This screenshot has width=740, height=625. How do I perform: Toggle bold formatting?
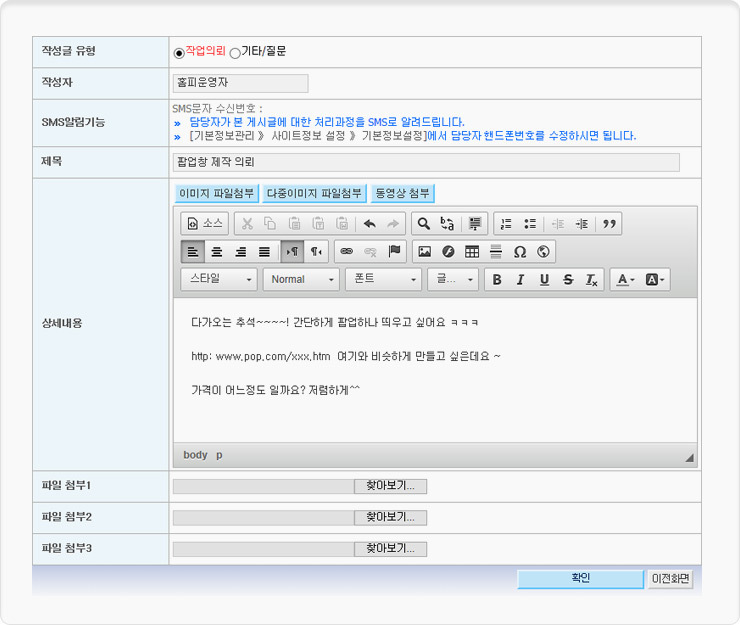point(497,279)
